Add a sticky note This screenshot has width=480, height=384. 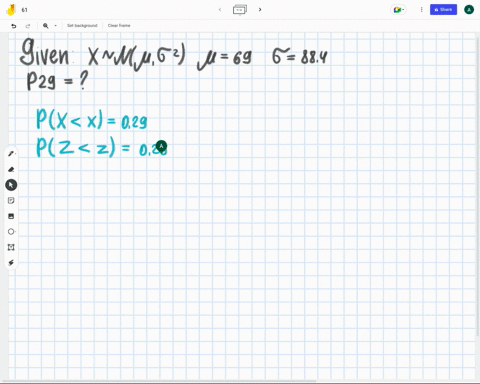11,200
